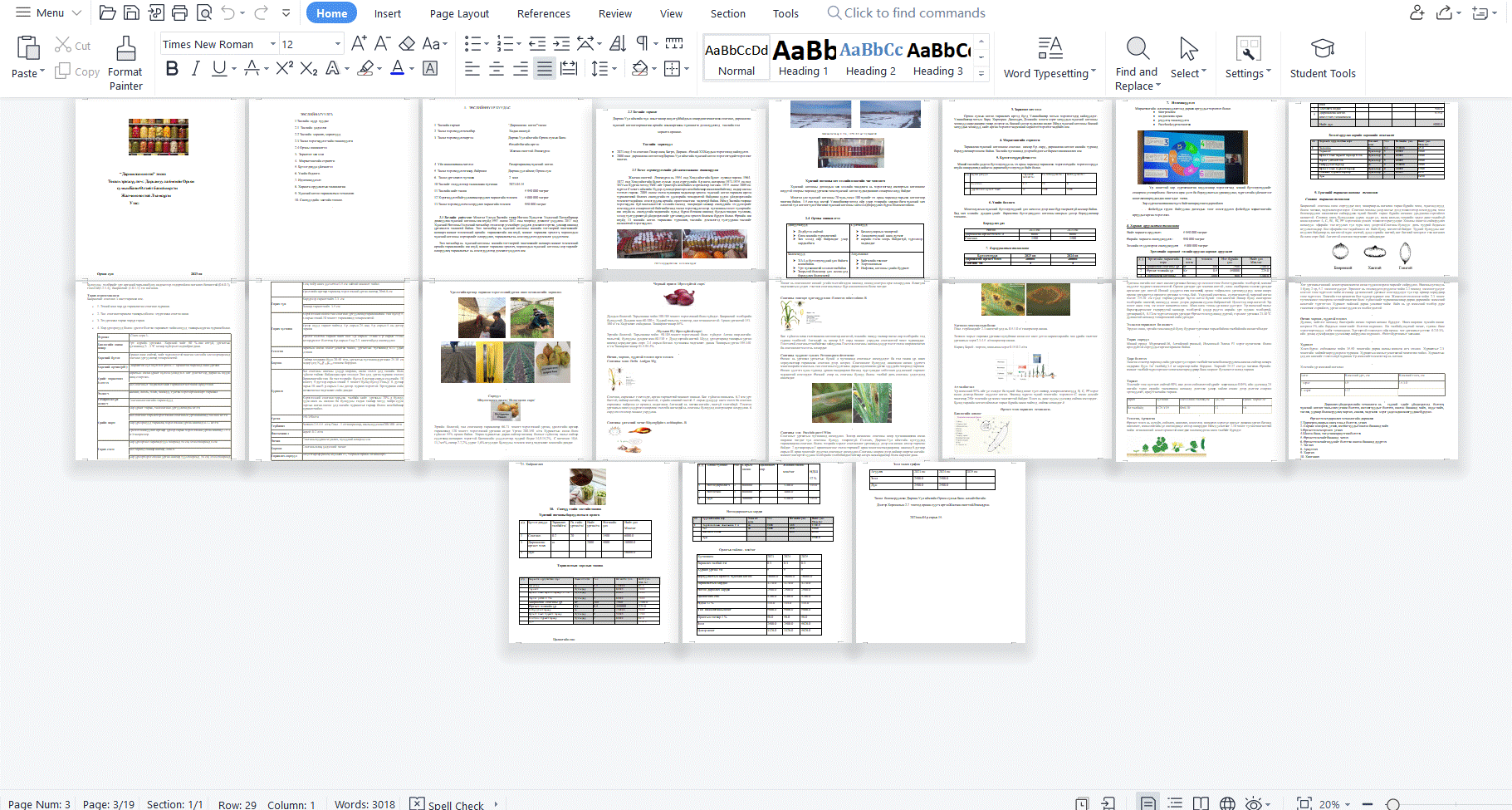1512x810 pixels.
Task: Apply blue font color to text
Action: 397,68
